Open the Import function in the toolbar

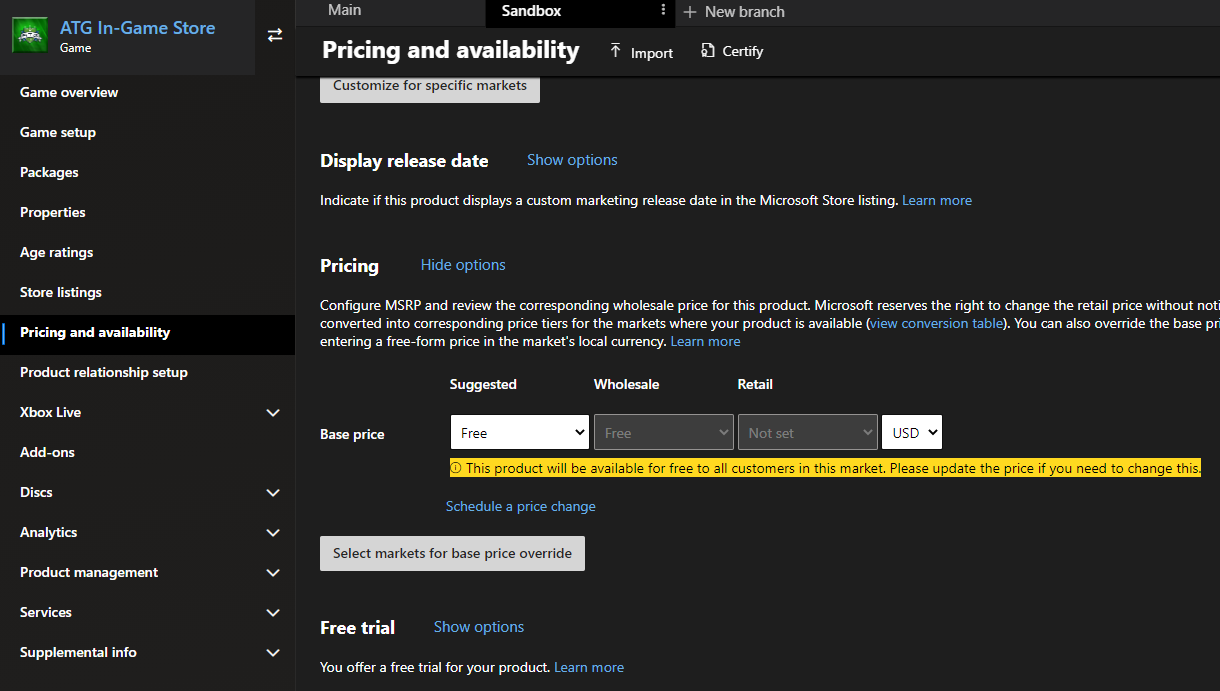click(640, 52)
